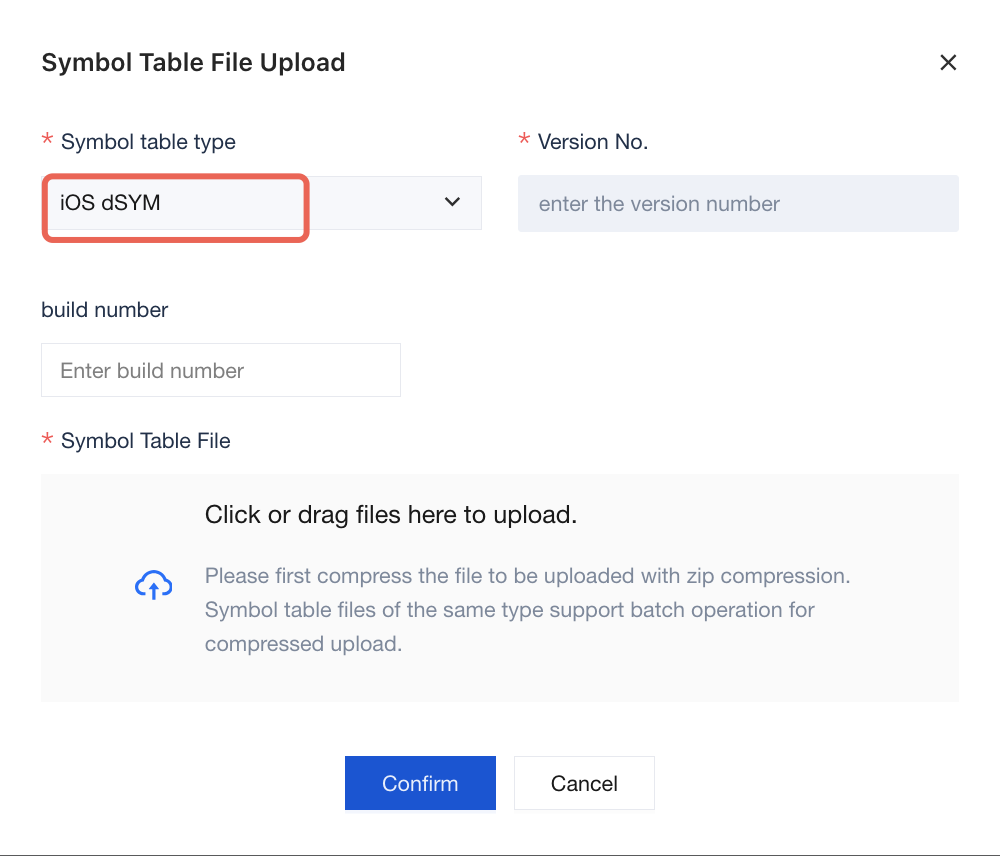Cancel the upload dialog
Viewport: 1000px width, 856px height.
(x=584, y=783)
